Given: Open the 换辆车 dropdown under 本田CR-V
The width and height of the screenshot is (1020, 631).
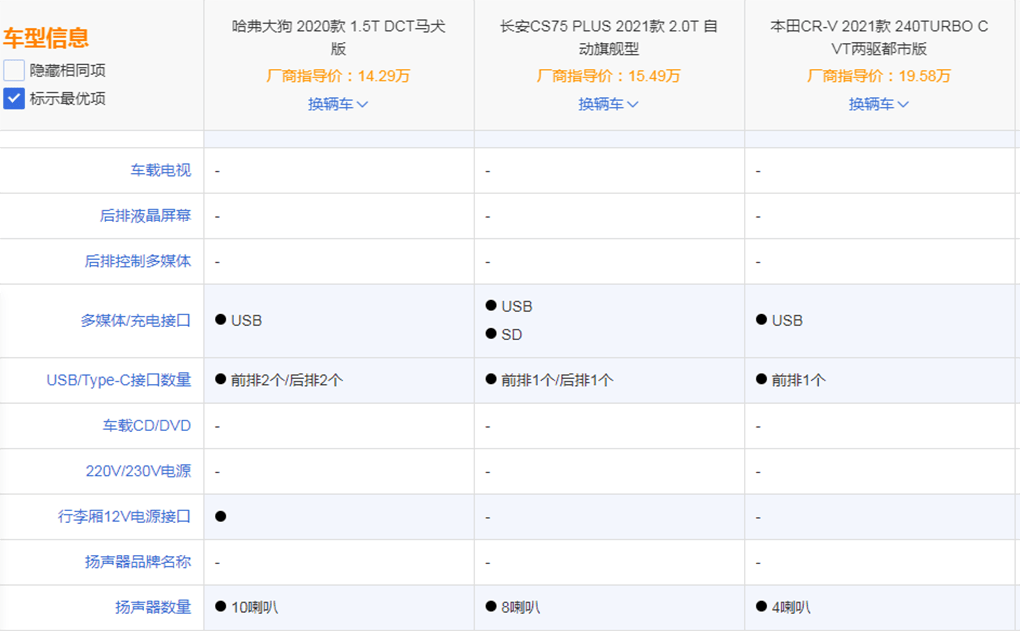Looking at the screenshot, I should pyautogui.click(x=877, y=102).
